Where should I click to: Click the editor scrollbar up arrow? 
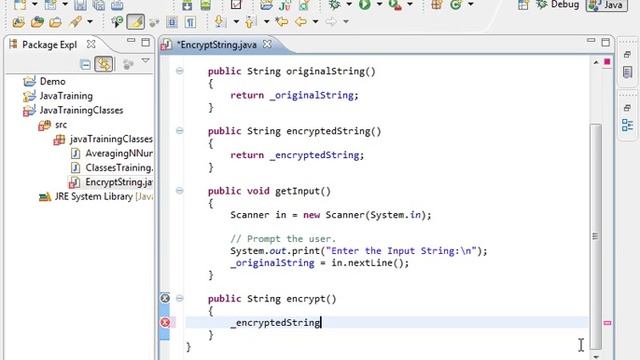(596, 62)
